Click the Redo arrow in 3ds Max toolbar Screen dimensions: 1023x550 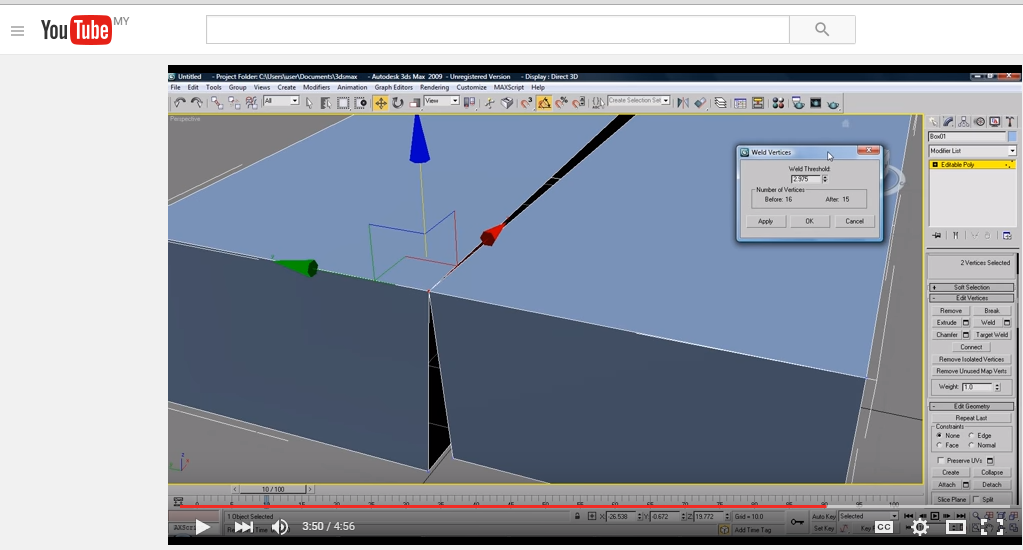coord(196,102)
